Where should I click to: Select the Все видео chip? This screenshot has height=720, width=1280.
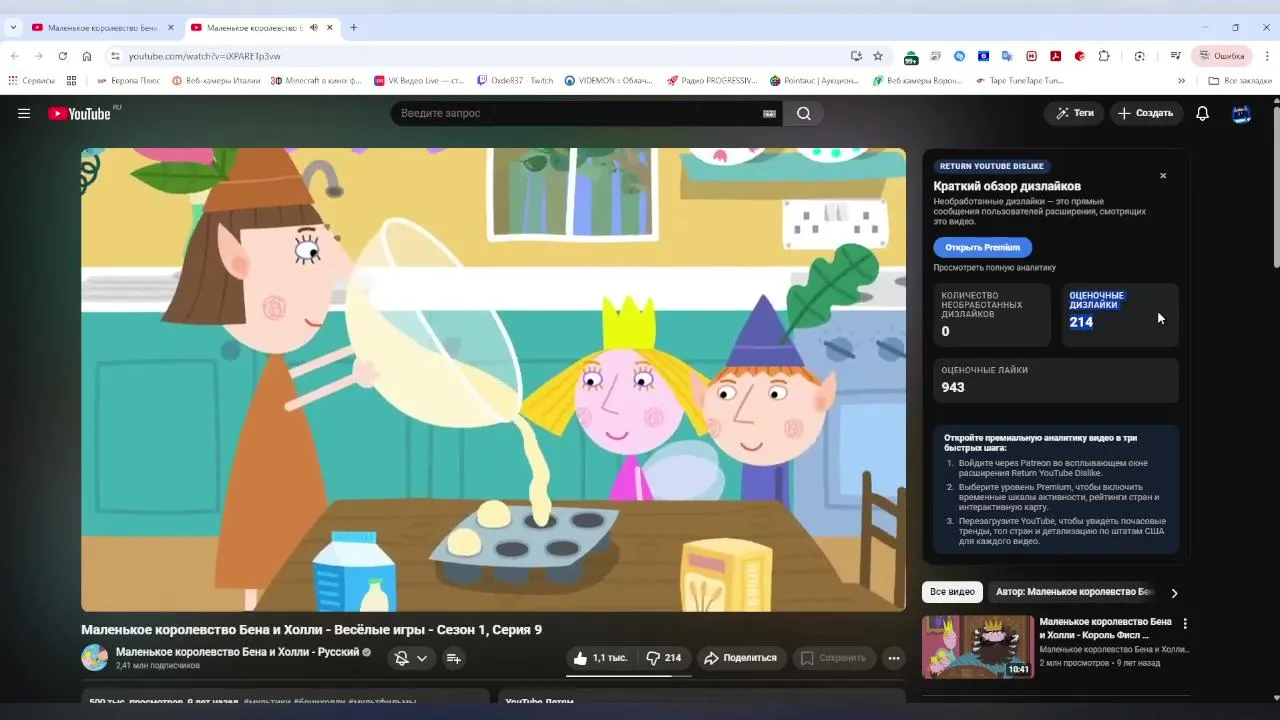point(952,592)
